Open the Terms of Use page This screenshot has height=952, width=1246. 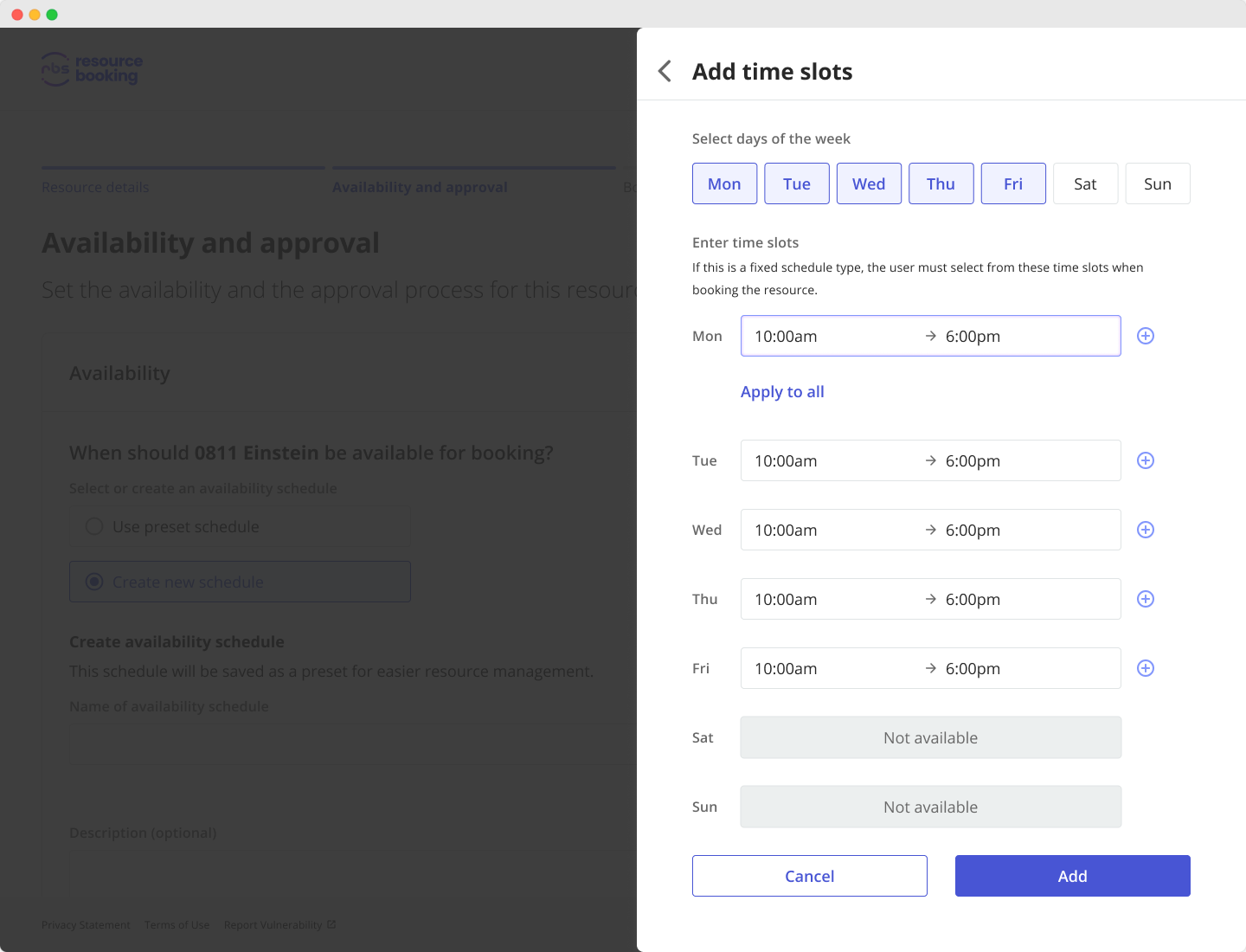tap(177, 924)
